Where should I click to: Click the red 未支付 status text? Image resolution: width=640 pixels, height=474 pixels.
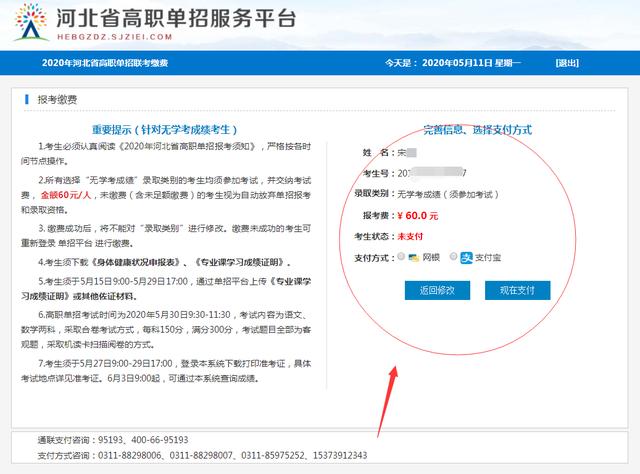(410, 236)
